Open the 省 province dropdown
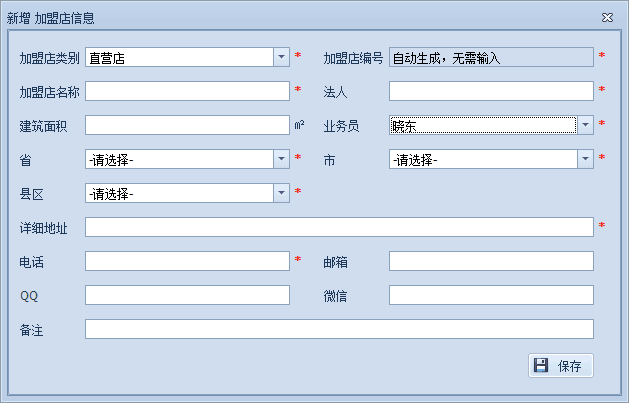Viewport: 629px width, 403px height. [x=281, y=159]
